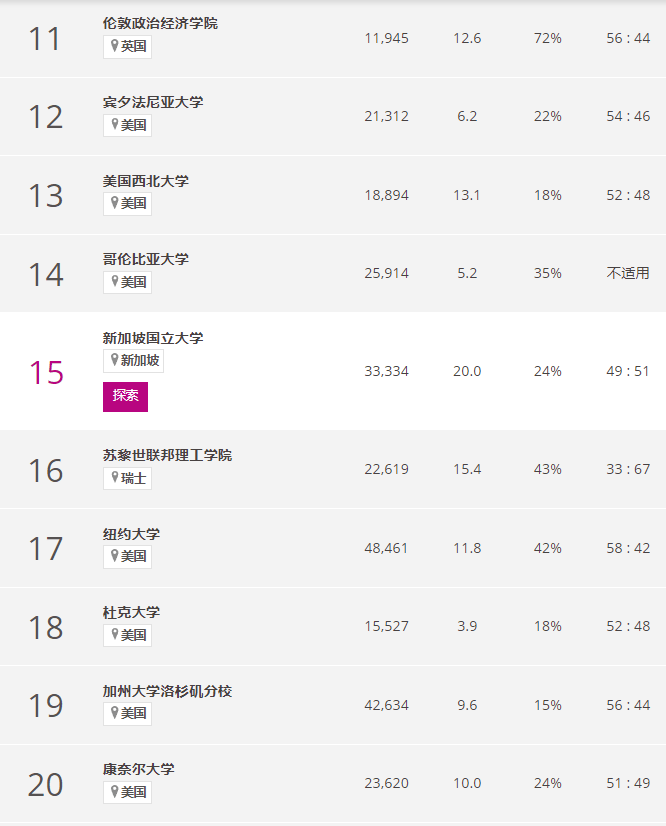
Task: Click 新加坡 location pin tag
Action: 133,361
